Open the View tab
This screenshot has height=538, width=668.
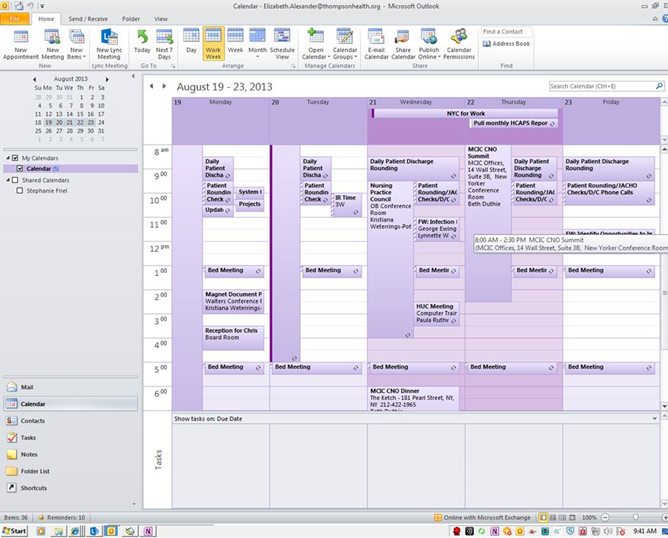[161, 19]
